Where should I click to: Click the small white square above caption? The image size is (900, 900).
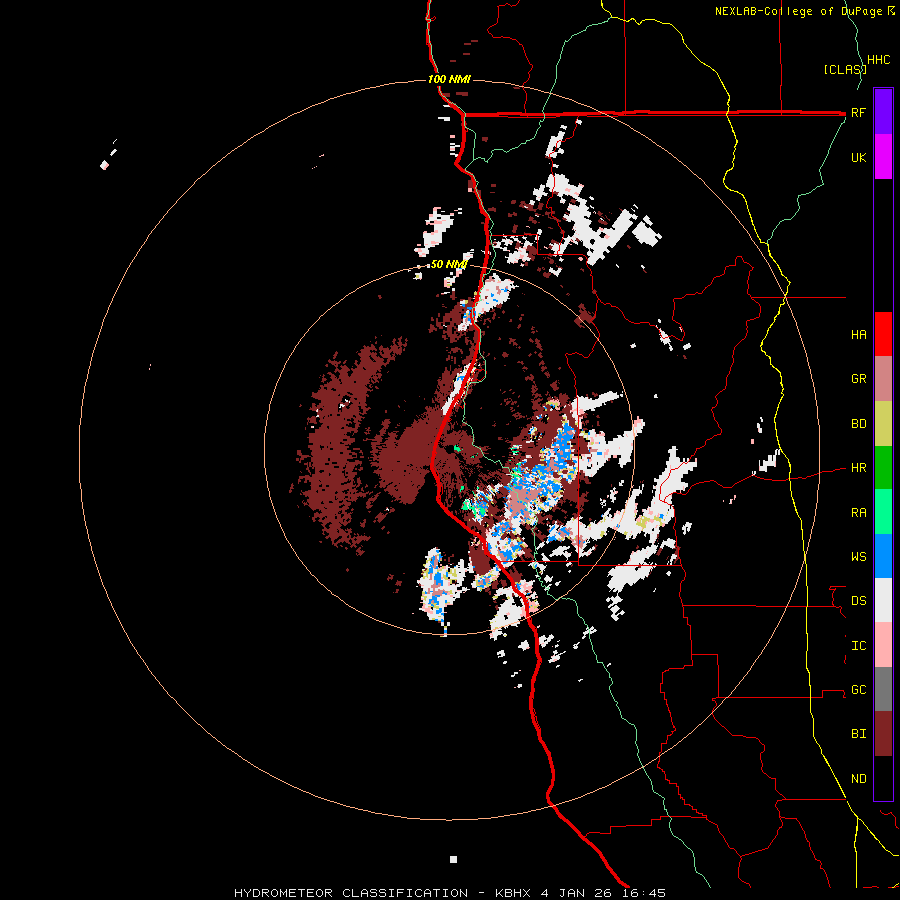pyautogui.click(x=453, y=859)
